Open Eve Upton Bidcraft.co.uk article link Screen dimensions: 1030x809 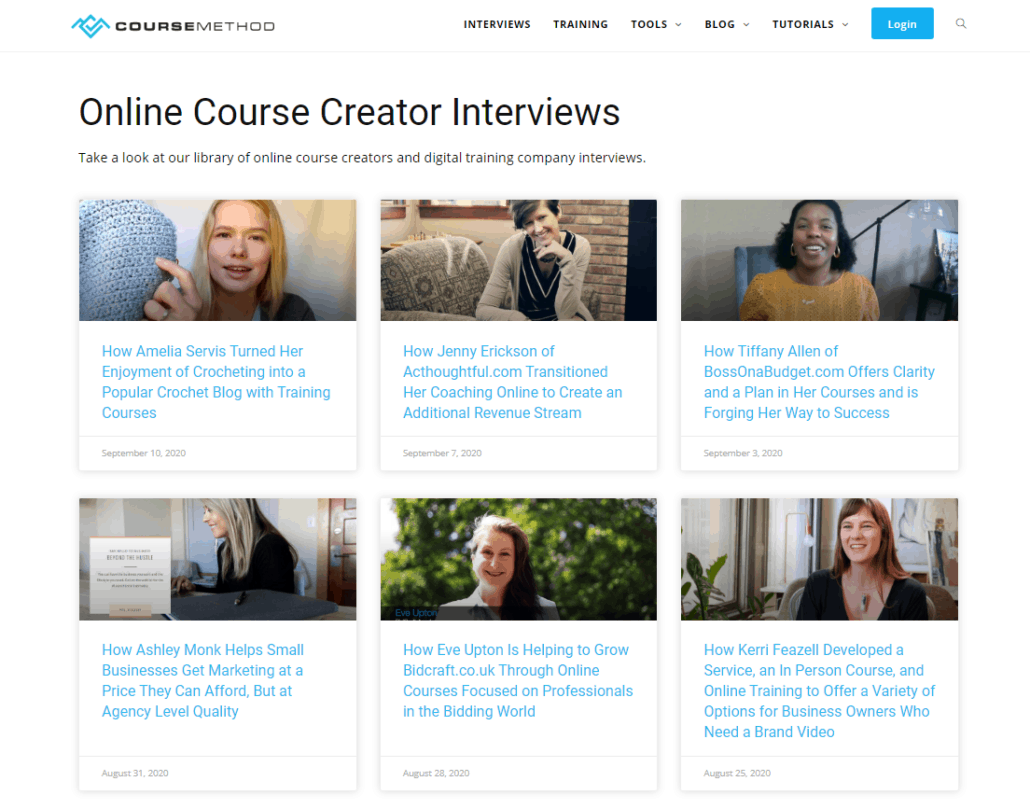click(x=518, y=680)
